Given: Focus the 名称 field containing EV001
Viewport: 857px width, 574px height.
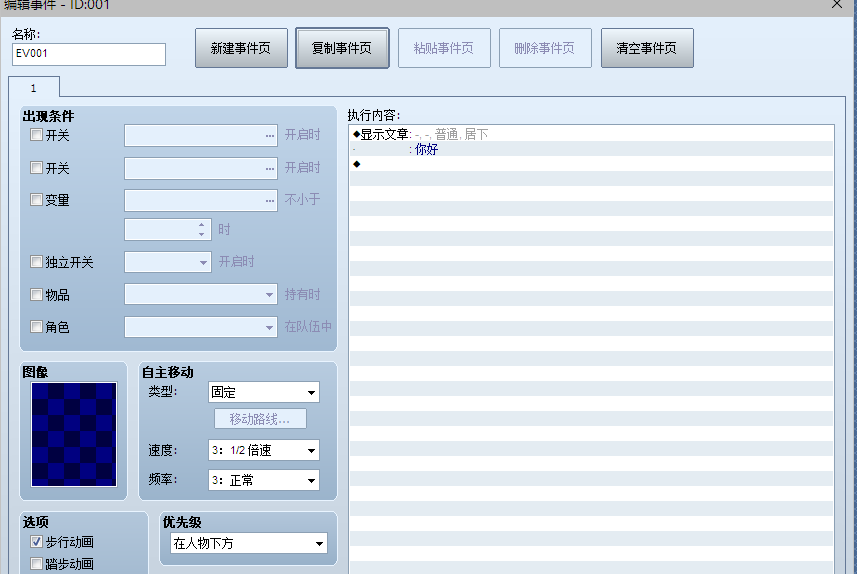Looking at the screenshot, I should pos(89,54).
